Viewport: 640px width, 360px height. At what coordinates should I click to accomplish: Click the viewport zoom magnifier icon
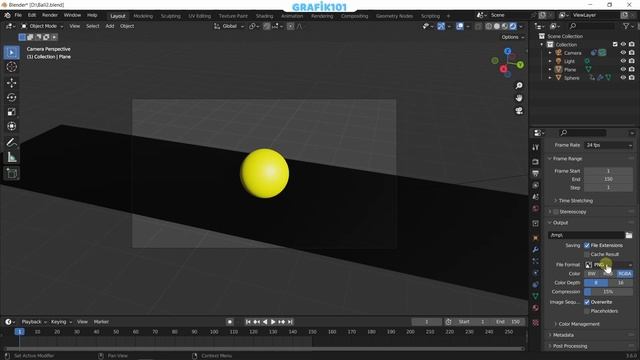(x=519, y=86)
